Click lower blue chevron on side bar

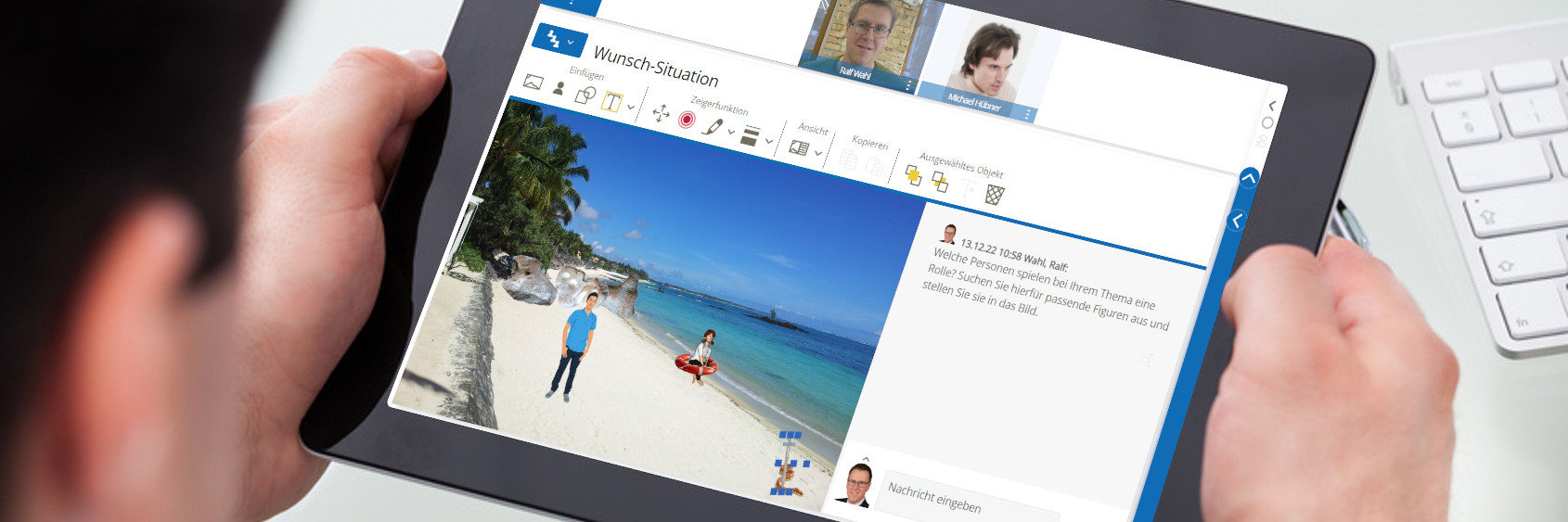click(1236, 221)
